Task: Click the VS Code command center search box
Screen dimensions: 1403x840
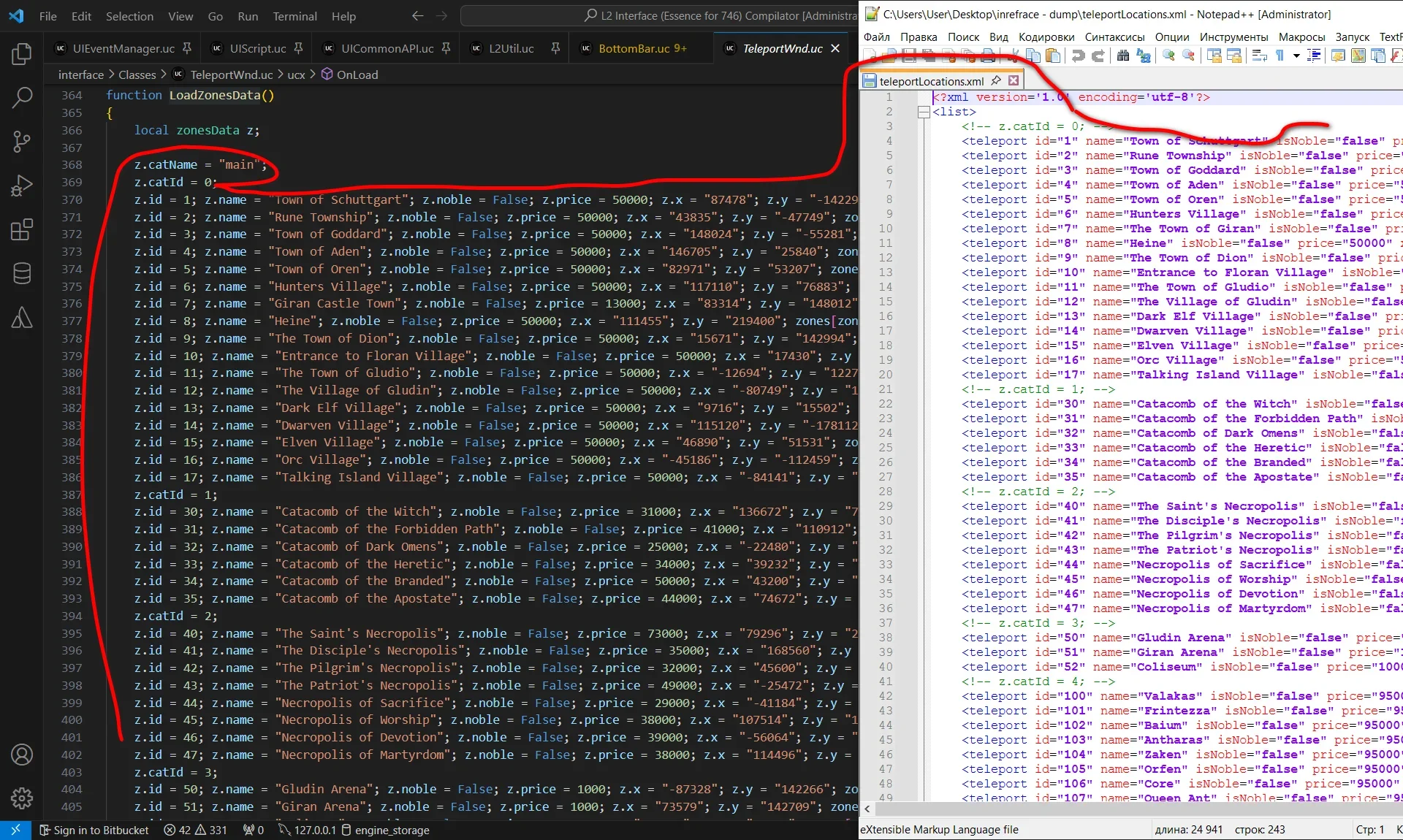Action: click(x=660, y=15)
